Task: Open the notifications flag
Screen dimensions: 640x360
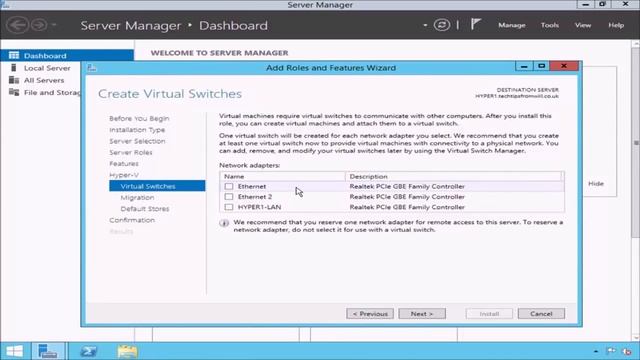Action: pyautogui.click(x=476, y=24)
